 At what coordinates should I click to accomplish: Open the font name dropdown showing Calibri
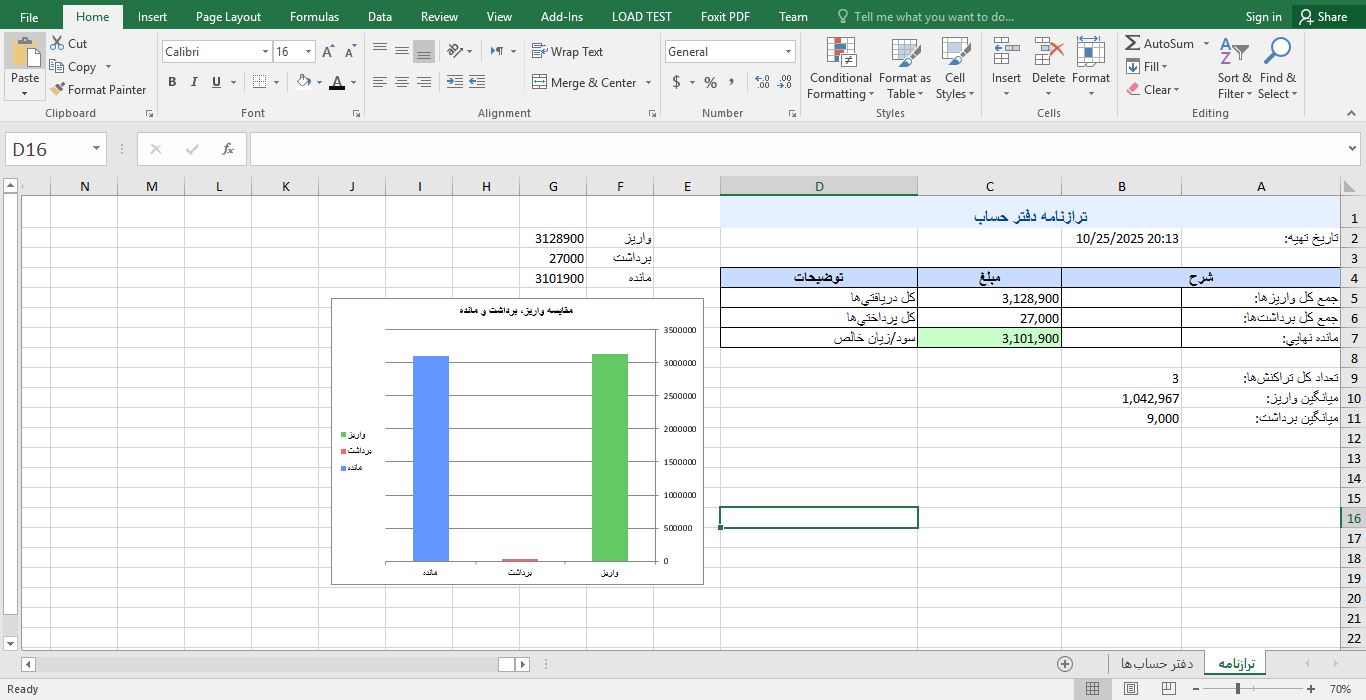[265, 52]
